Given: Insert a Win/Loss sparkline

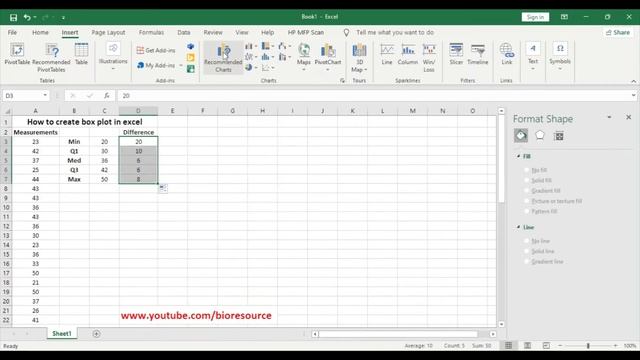Looking at the screenshot, I should (429, 58).
